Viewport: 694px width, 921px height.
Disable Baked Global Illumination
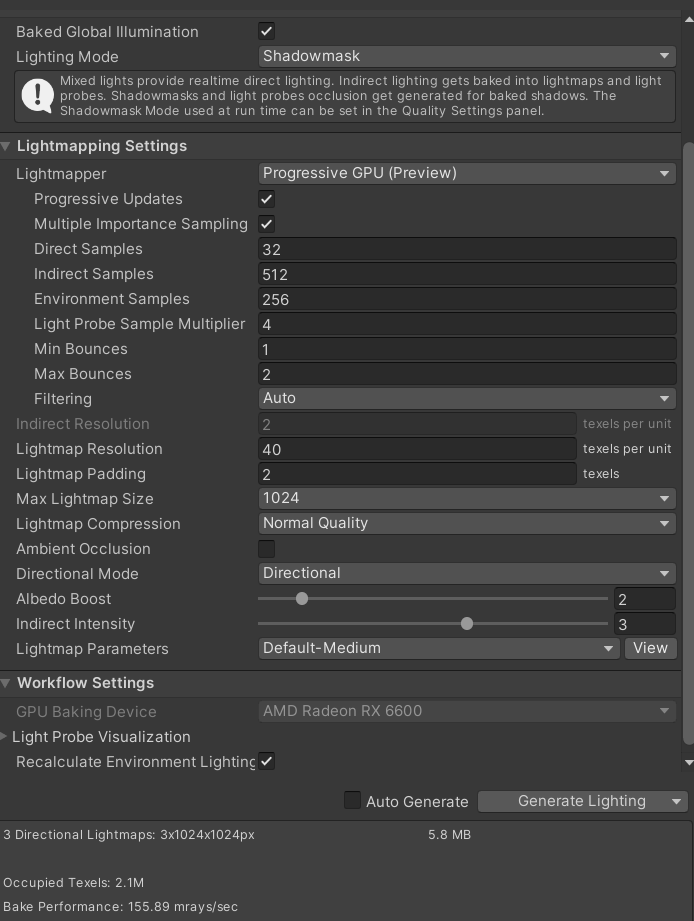(266, 31)
